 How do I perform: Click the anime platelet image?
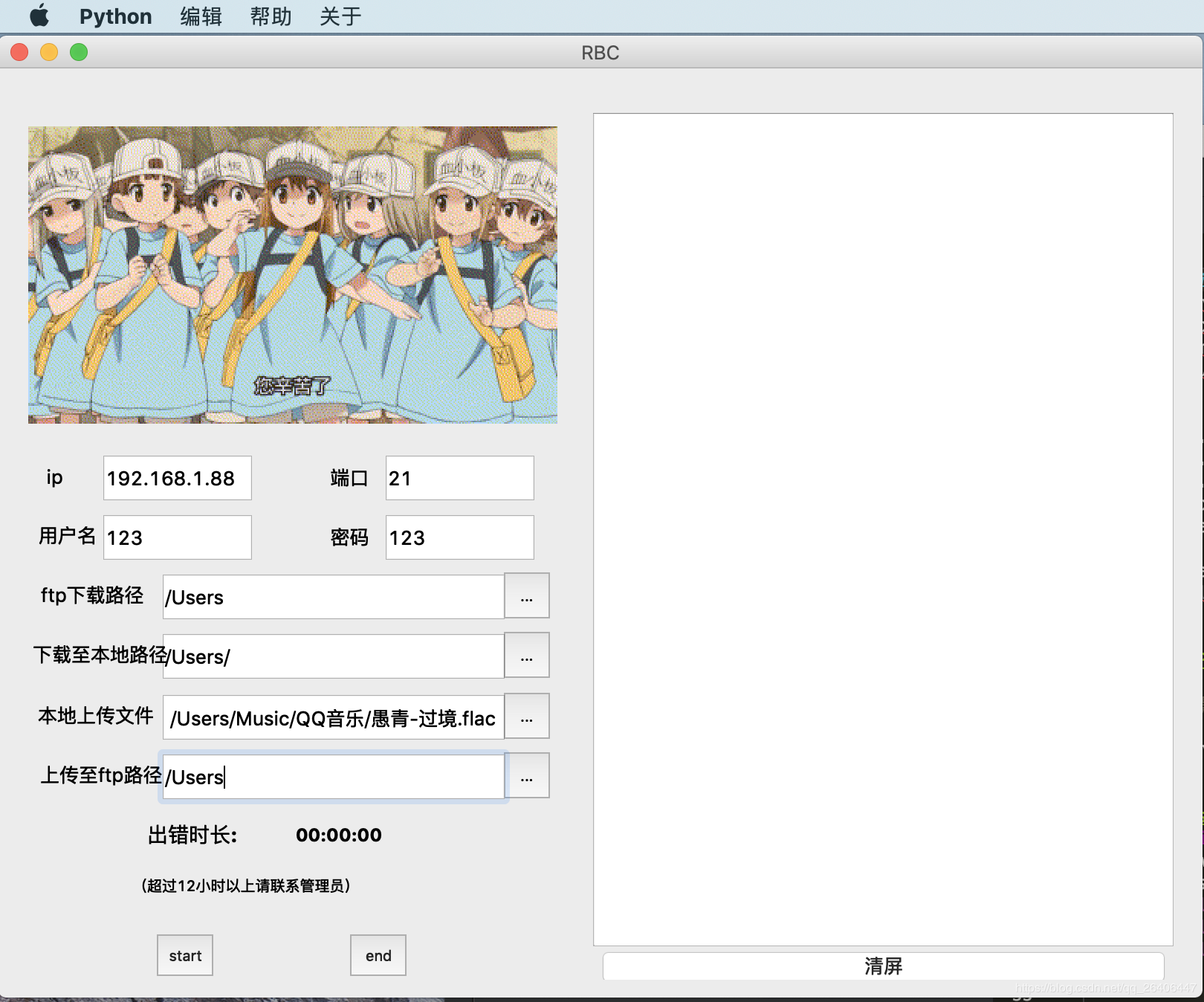point(293,275)
